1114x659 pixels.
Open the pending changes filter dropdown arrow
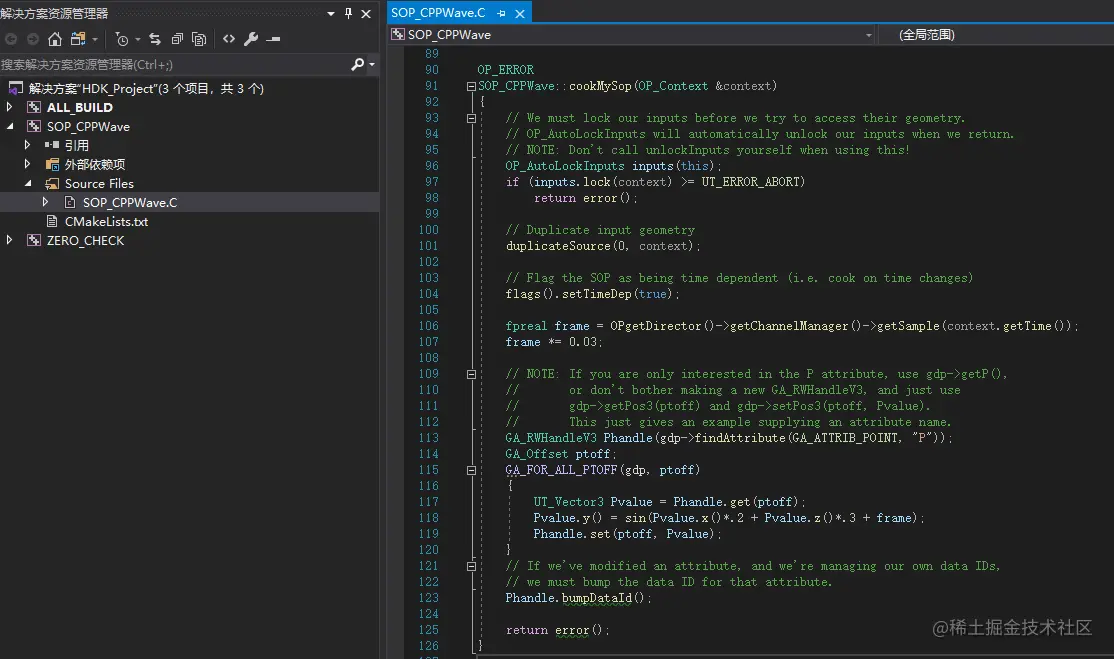point(138,40)
